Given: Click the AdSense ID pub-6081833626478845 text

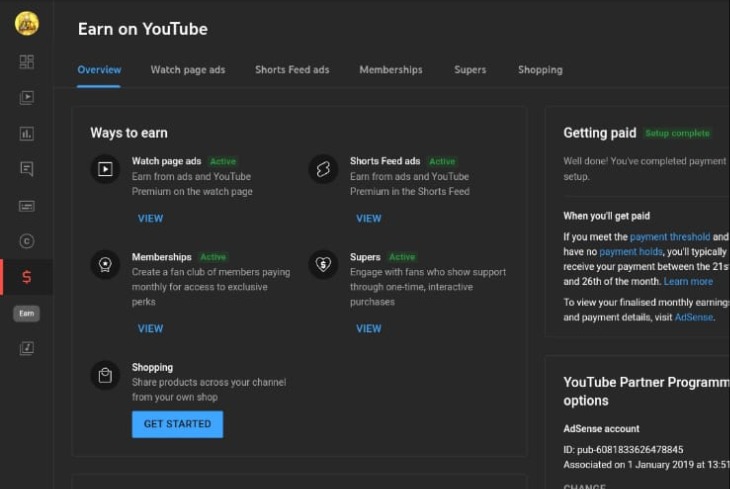Looking at the screenshot, I should tap(623, 449).
